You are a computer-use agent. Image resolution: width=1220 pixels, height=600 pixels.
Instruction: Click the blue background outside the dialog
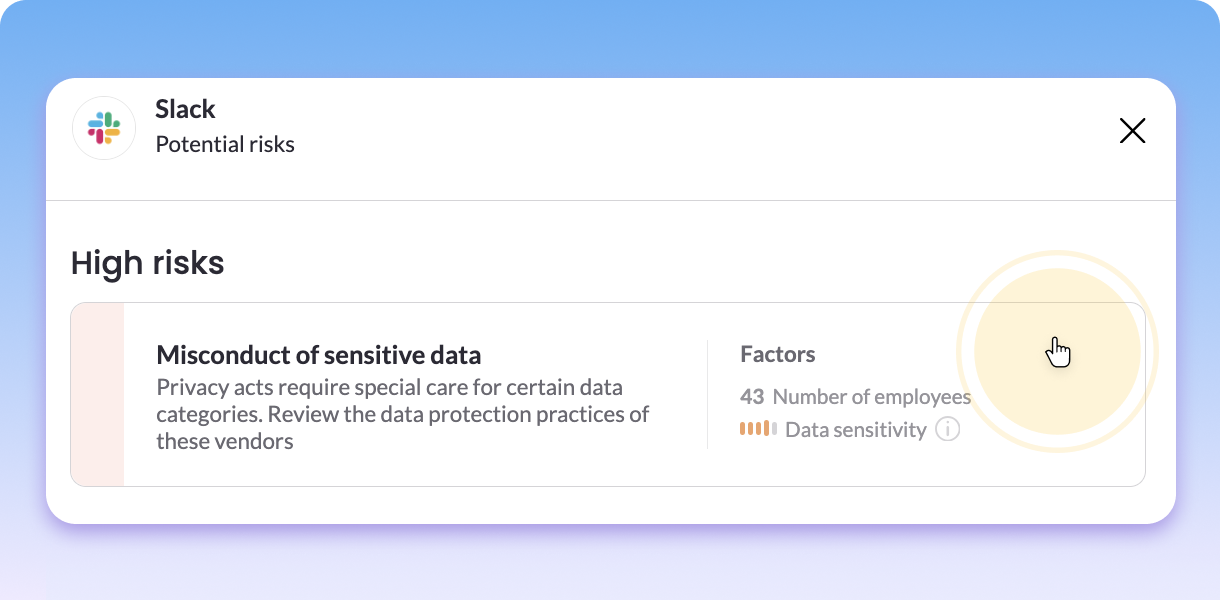(610, 38)
